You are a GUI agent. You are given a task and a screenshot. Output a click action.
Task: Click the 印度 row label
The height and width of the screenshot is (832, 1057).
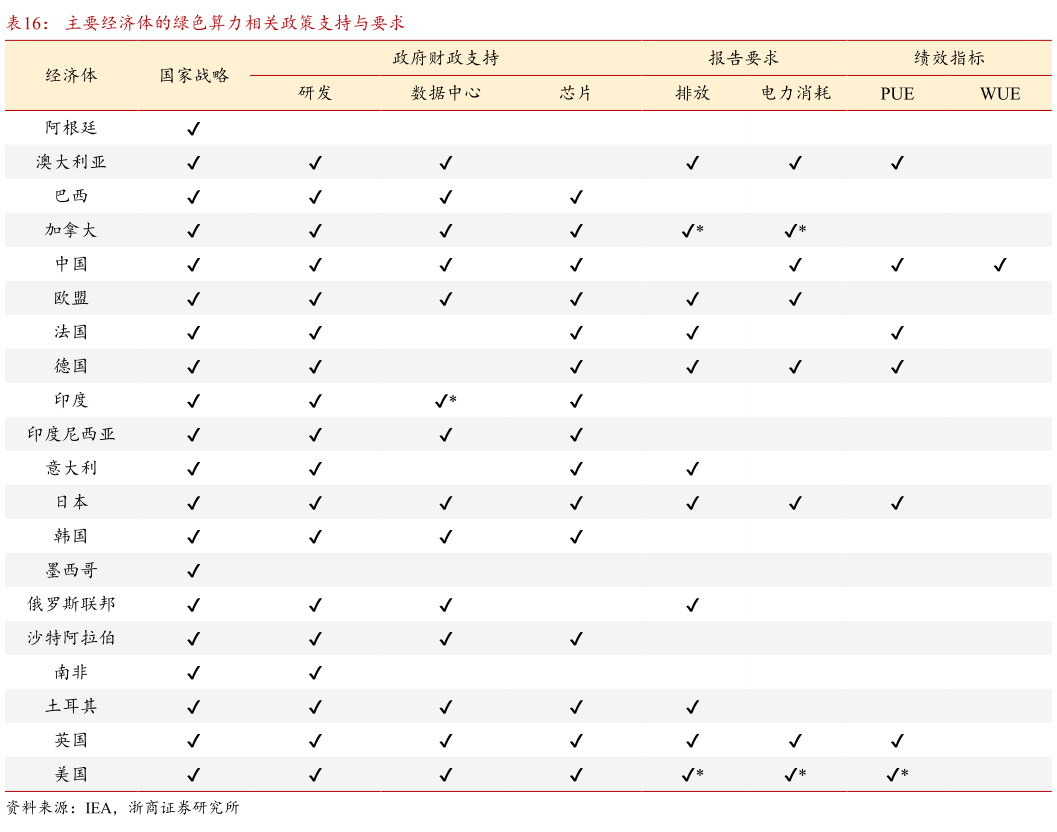pyautogui.click(x=71, y=400)
